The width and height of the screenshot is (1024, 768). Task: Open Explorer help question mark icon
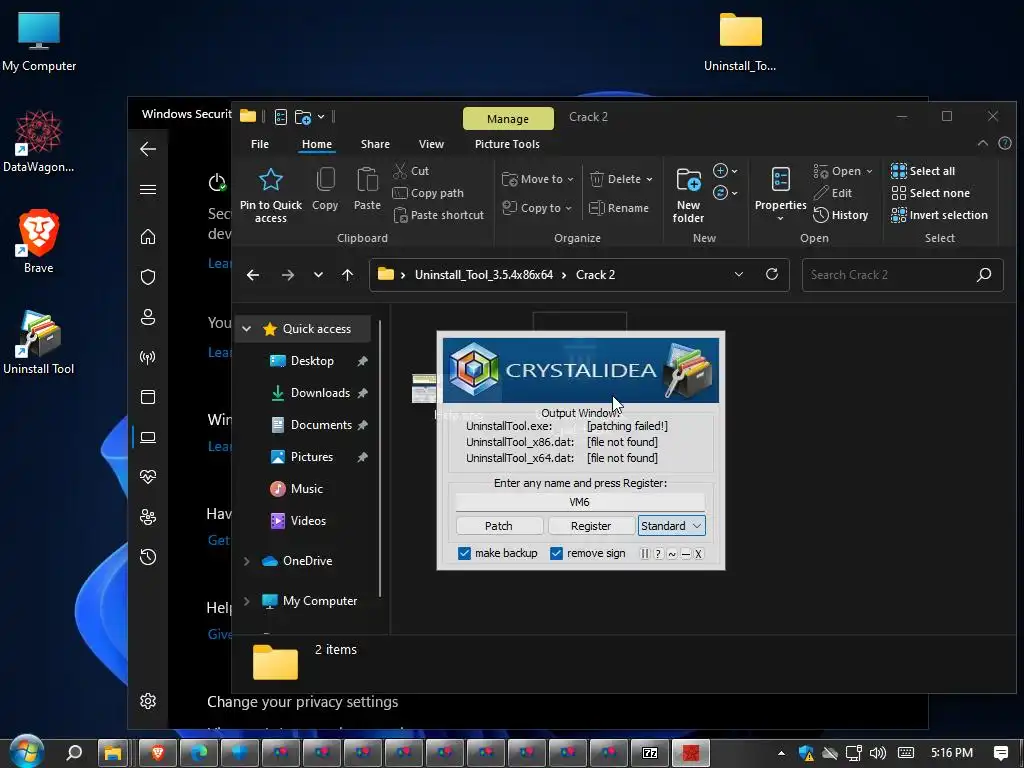coord(1005,144)
